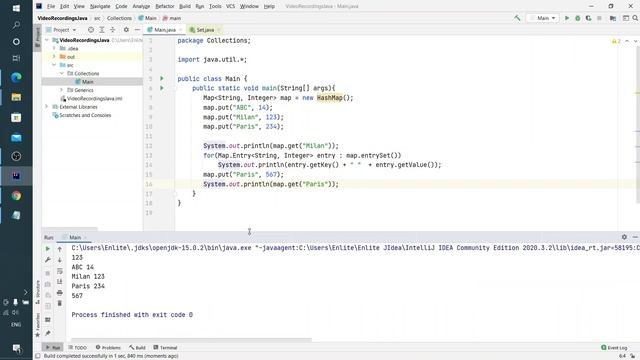Viewport: 640px width, 360px height.
Task: Run Main with coverage icon
Action: point(588,18)
